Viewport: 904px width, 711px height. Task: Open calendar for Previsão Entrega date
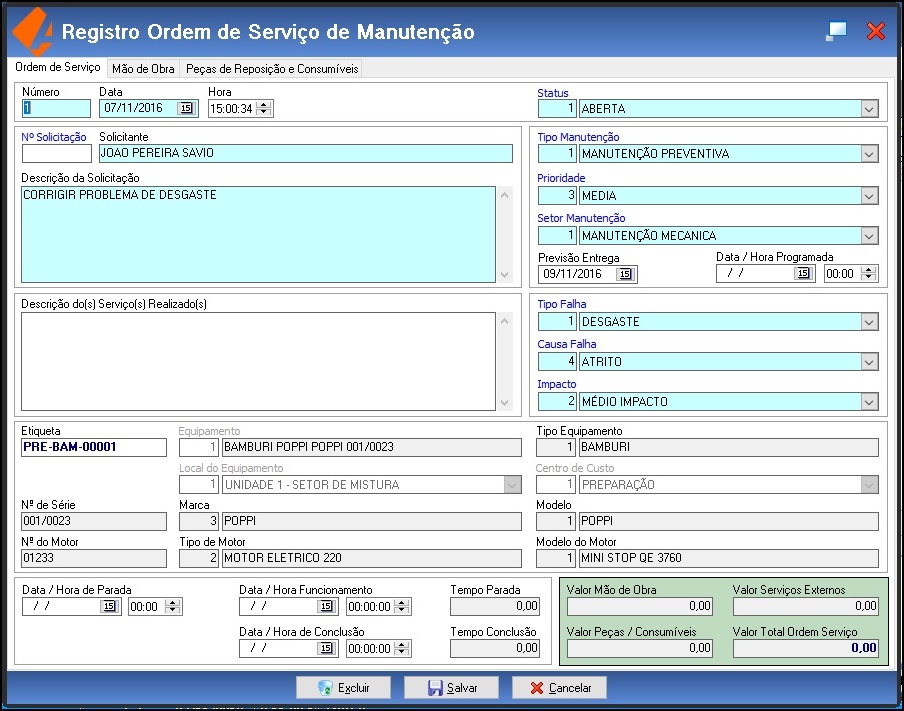pos(626,274)
